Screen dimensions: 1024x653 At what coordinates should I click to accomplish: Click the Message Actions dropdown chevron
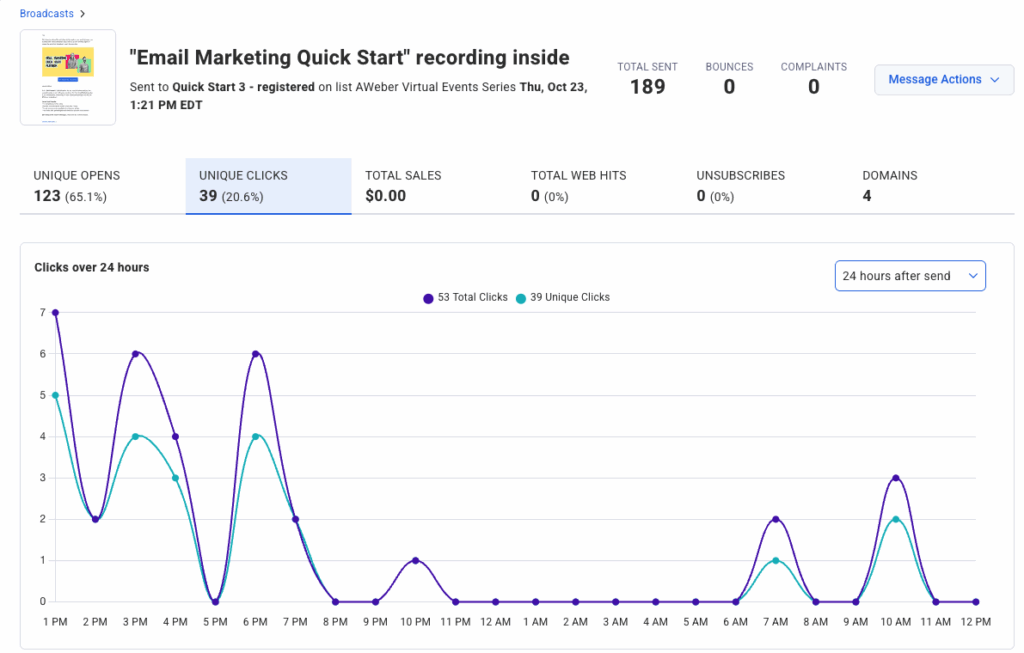[995, 79]
